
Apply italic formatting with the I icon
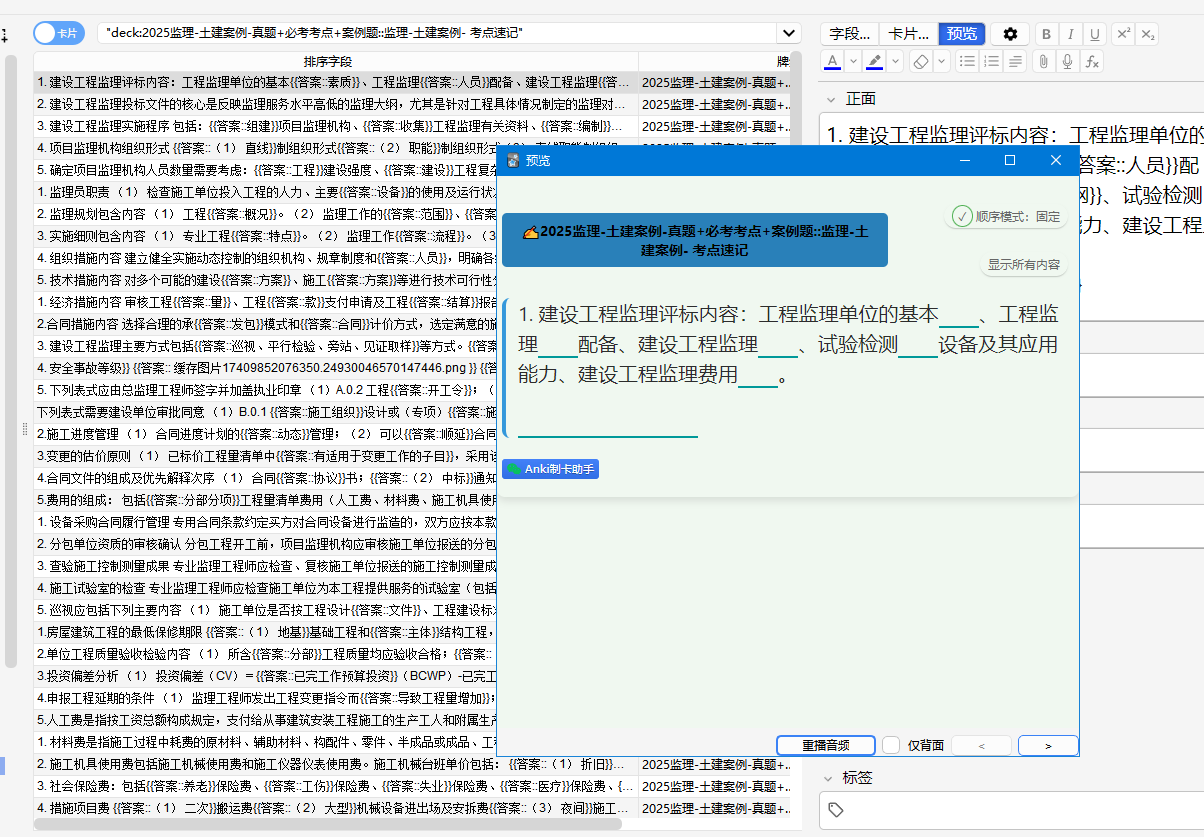(x=1071, y=34)
